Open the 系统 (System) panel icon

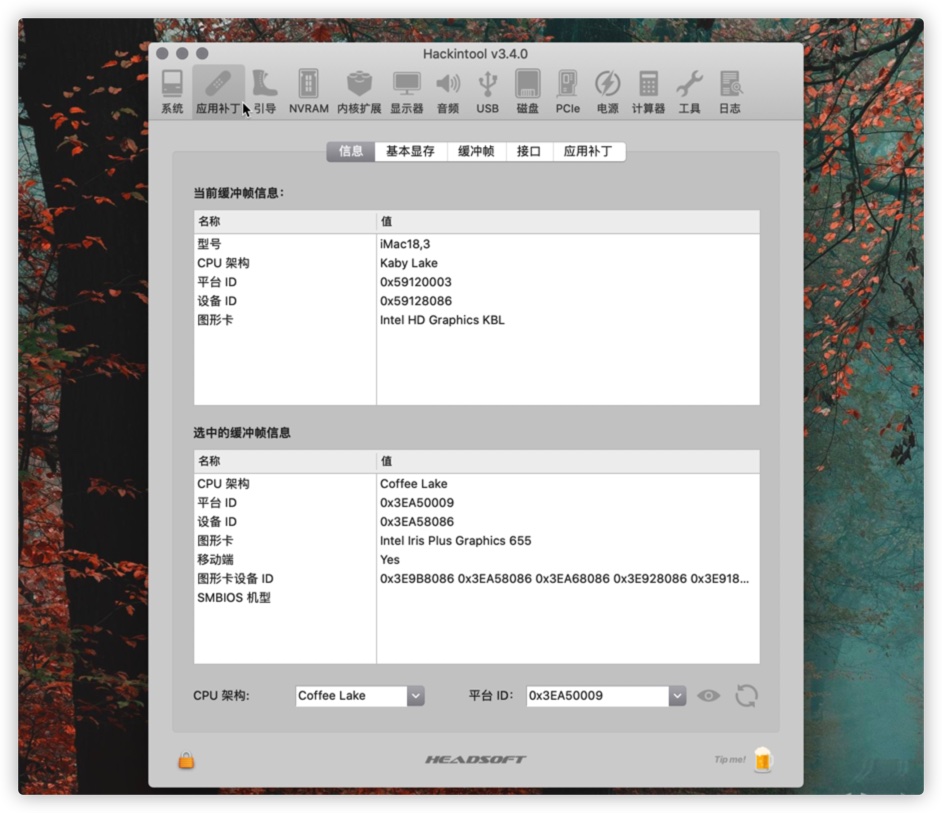point(172,90)
